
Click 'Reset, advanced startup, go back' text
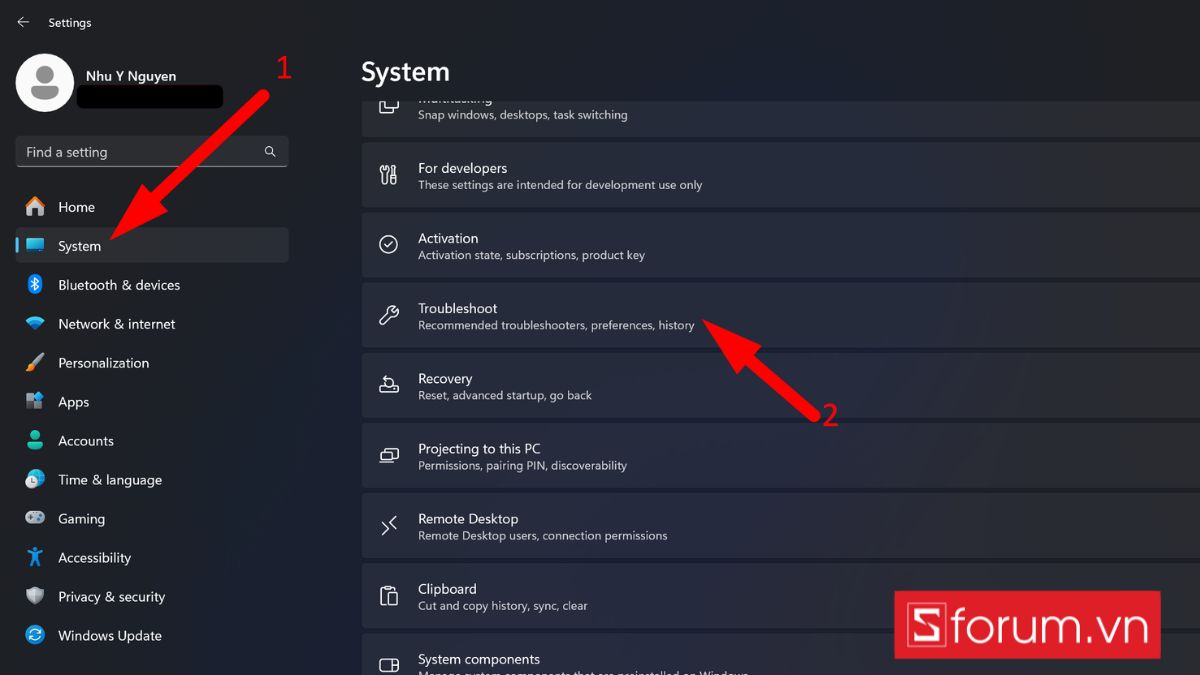pos(505,395)
